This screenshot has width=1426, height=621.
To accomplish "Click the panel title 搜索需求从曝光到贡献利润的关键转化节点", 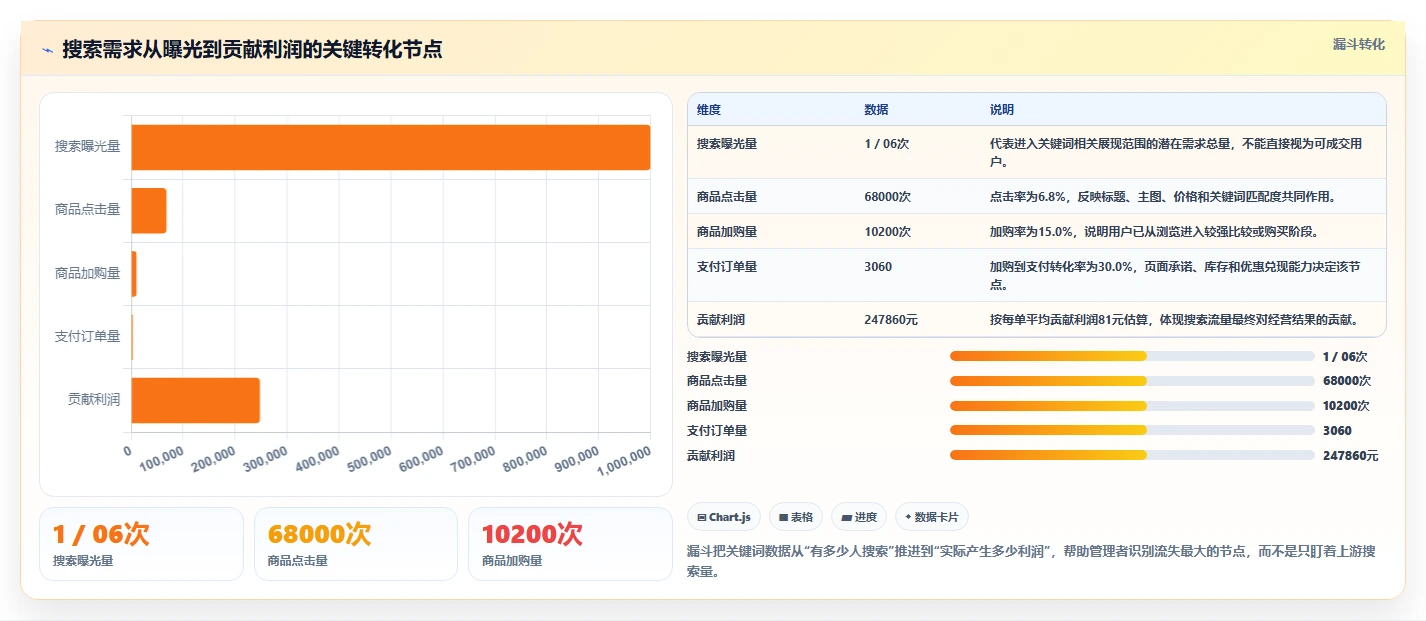I will click(x=252, y=49).
